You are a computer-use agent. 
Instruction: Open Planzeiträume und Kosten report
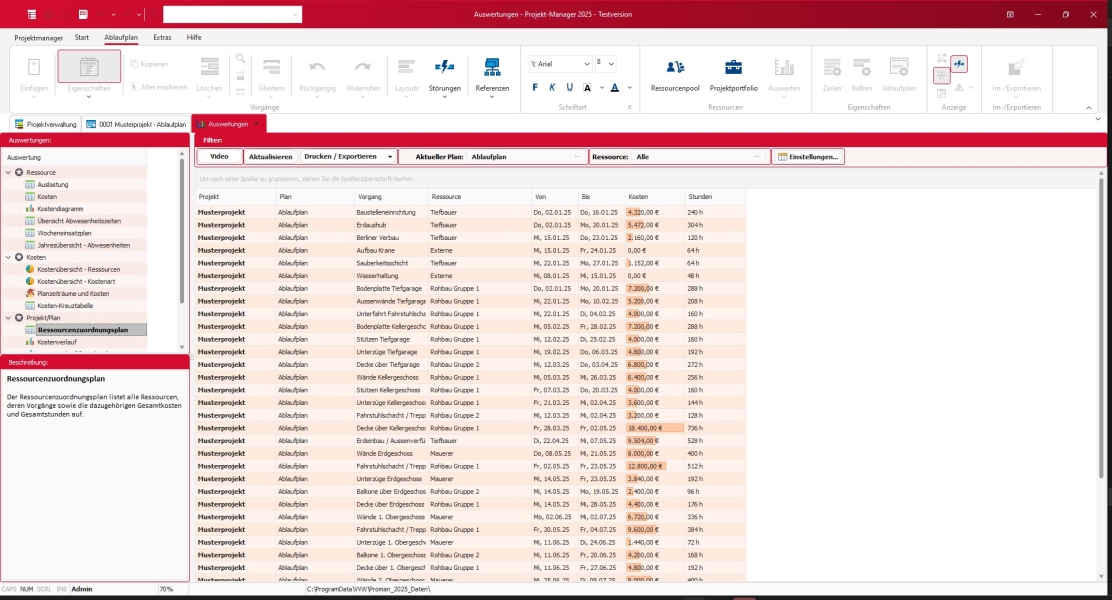[73, 294]
